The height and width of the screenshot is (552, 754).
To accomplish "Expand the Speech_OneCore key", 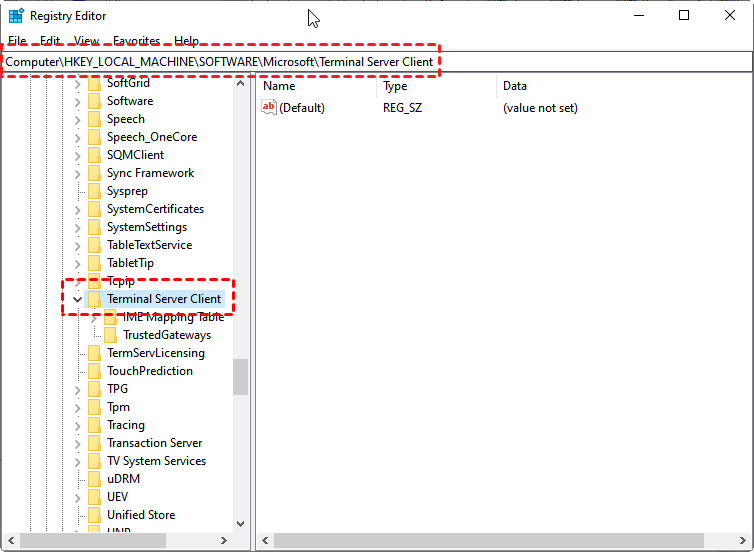I will click(x=77, y=138).
